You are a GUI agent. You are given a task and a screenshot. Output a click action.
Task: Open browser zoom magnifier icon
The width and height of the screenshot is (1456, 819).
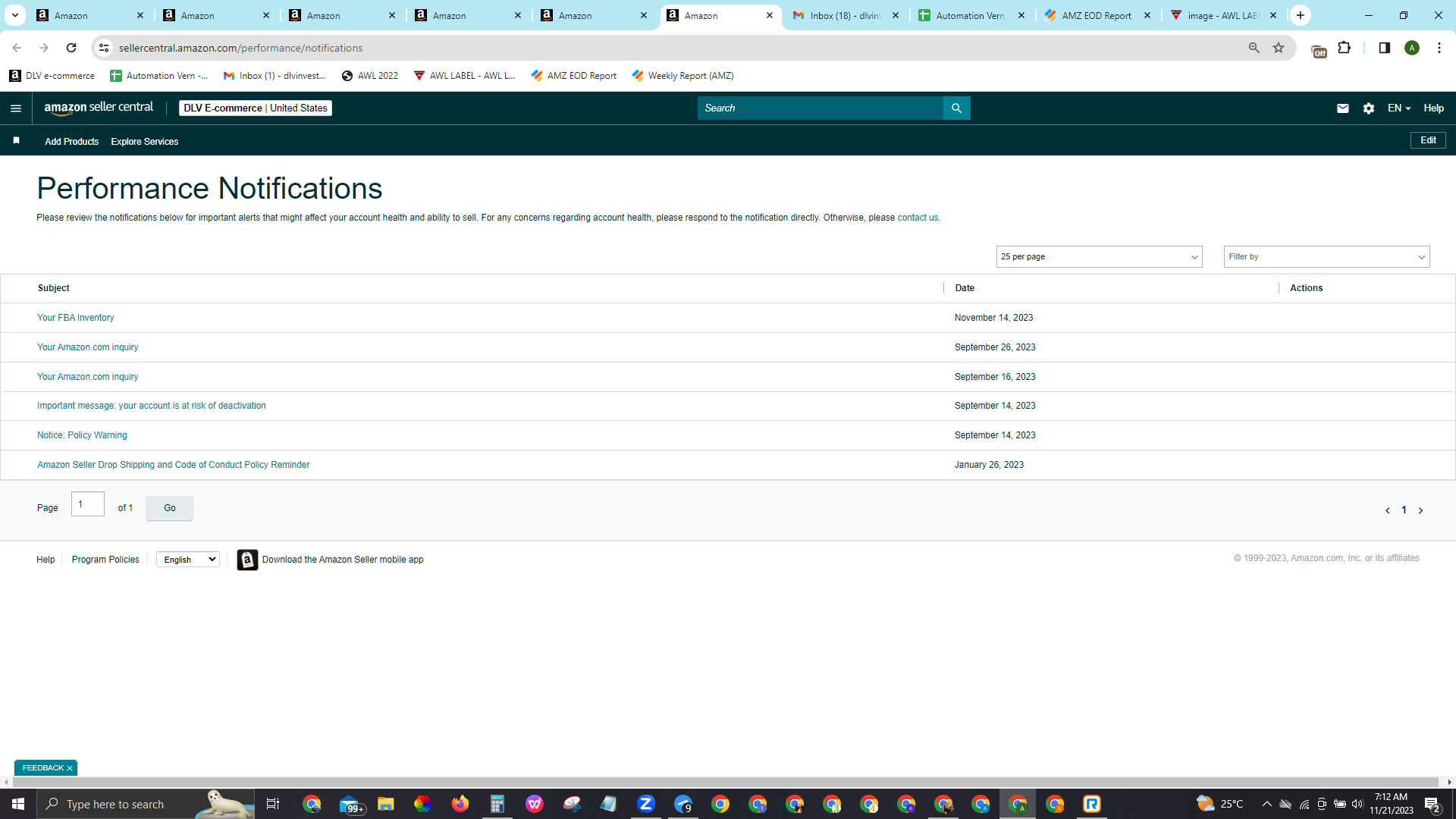tap(1254, 48)
